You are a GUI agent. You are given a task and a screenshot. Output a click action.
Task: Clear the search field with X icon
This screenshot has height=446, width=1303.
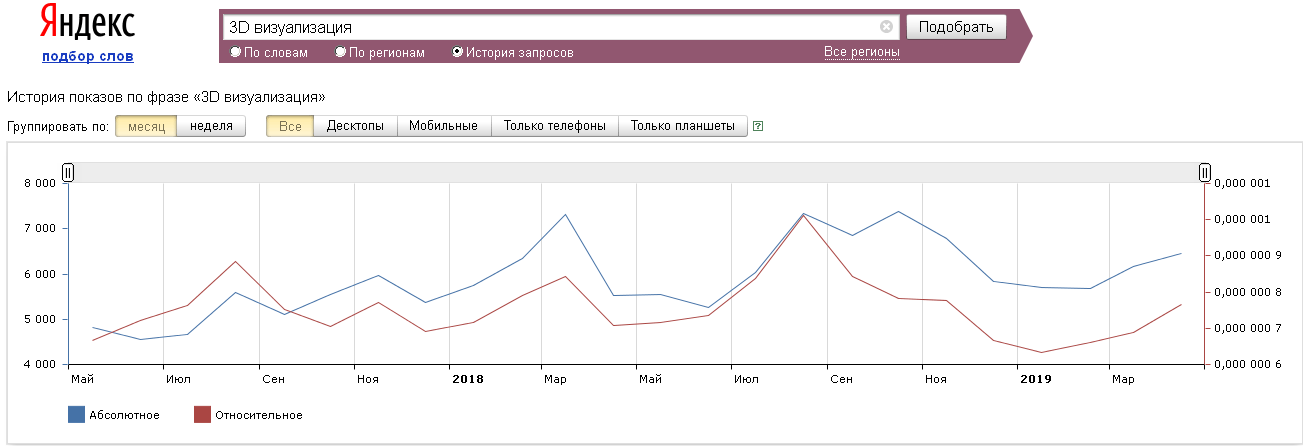coord(886,27)
